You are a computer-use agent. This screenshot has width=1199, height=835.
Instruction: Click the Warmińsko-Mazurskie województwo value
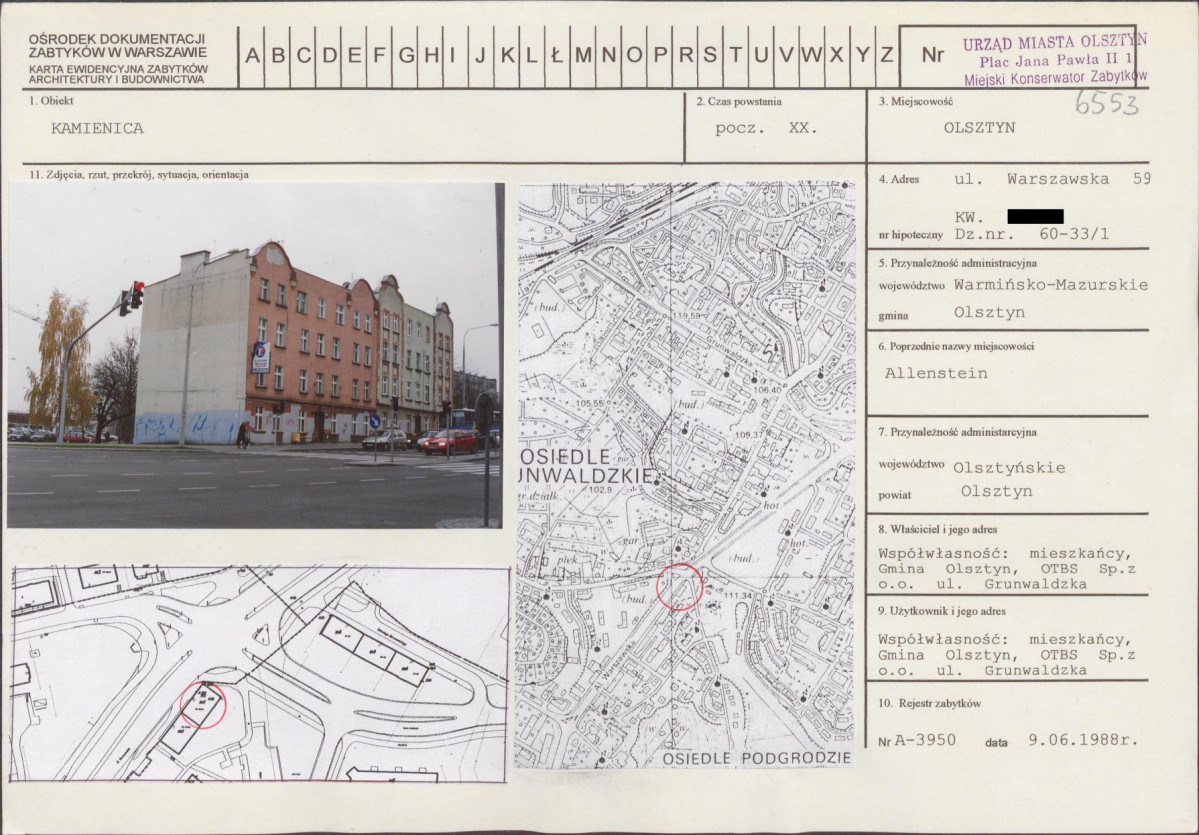click(1050, 285)
